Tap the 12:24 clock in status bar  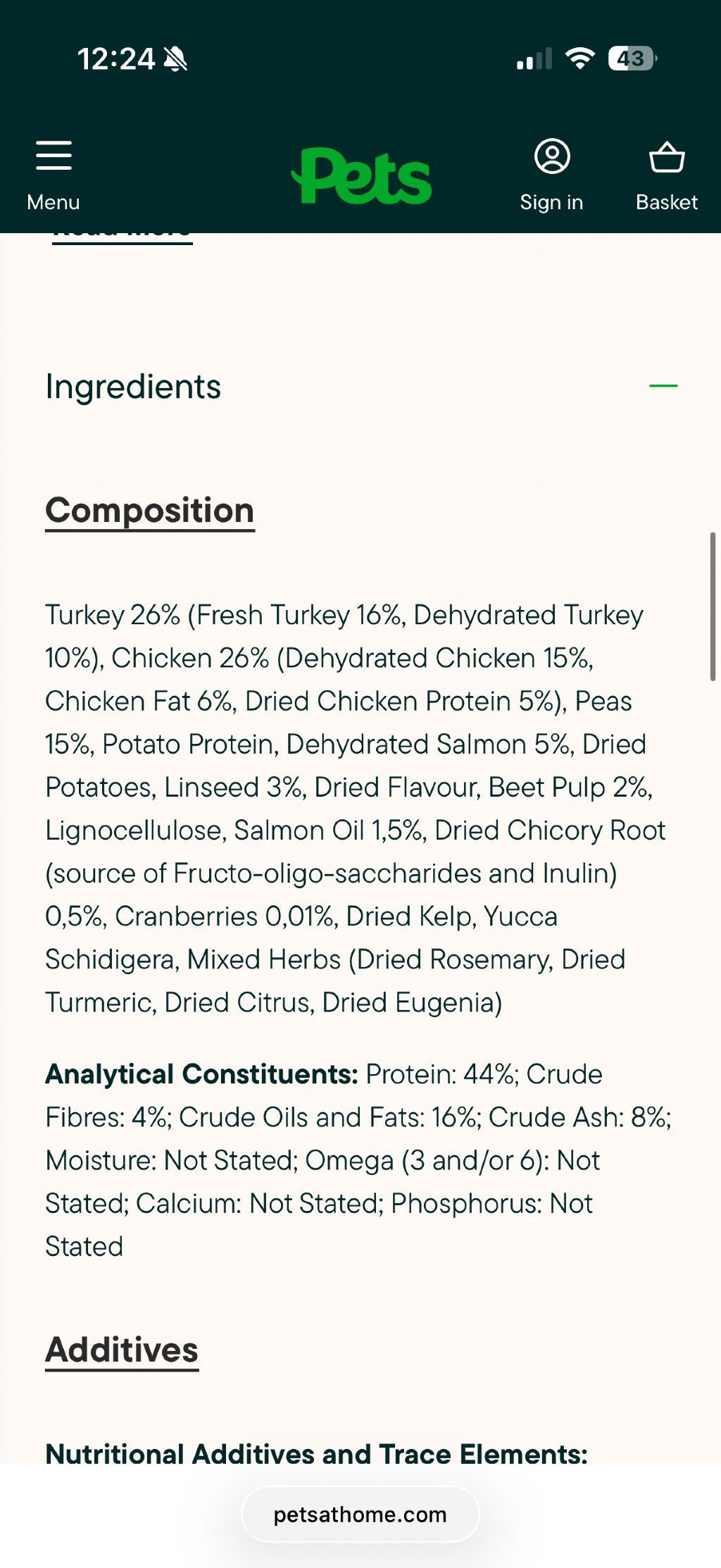116,59
